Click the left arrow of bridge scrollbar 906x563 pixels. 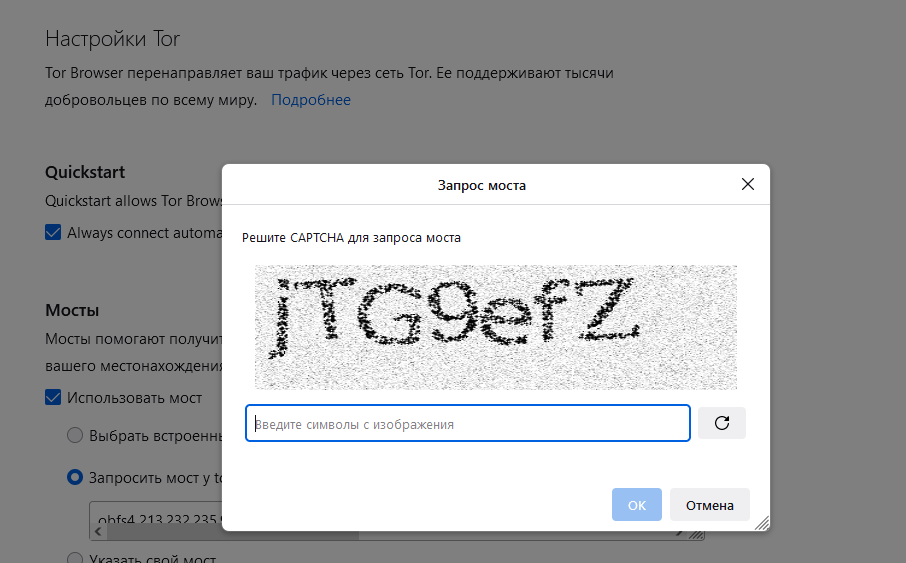pos(98,532)
